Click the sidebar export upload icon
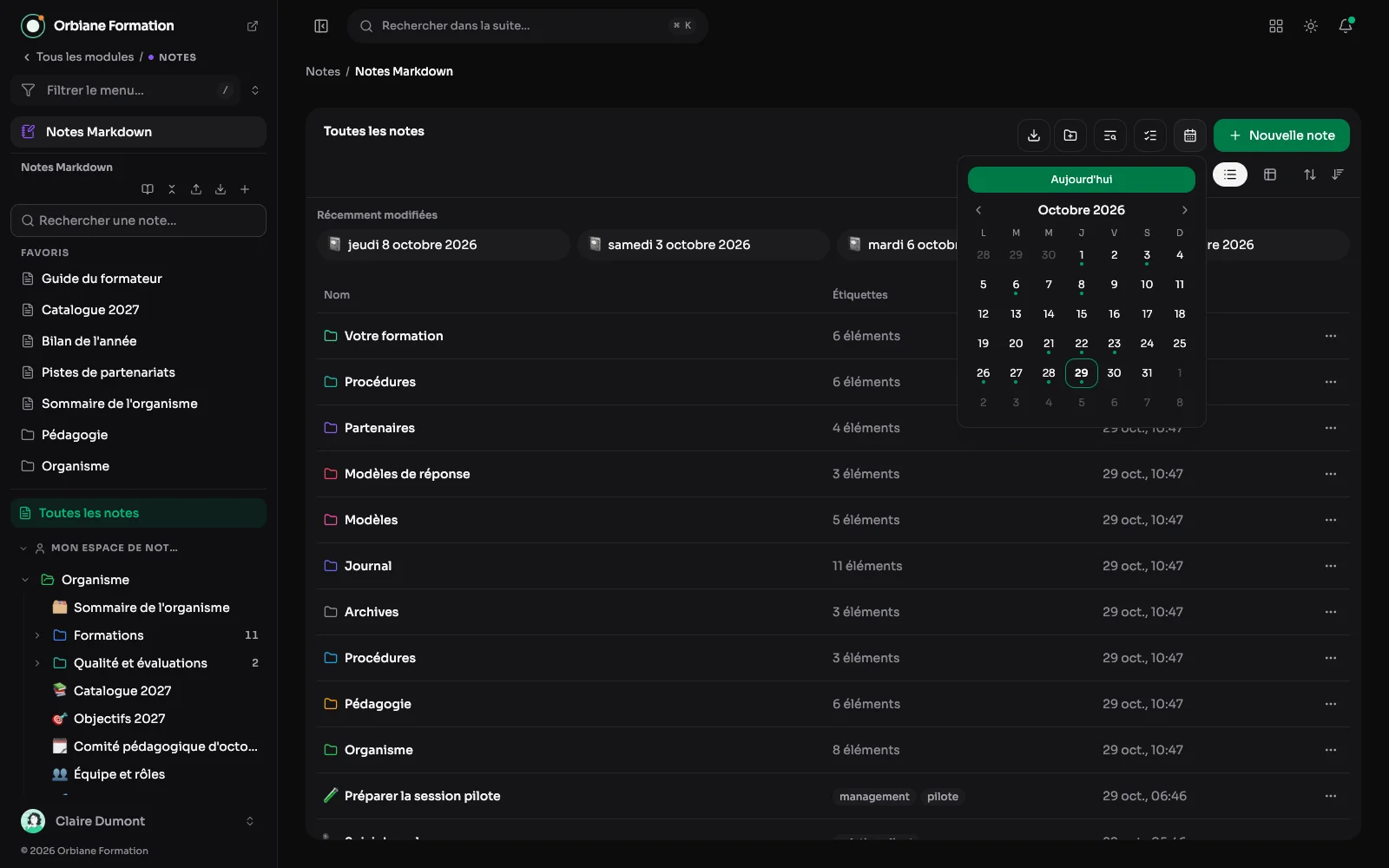The image size is (1389, 868). (196, 189)
